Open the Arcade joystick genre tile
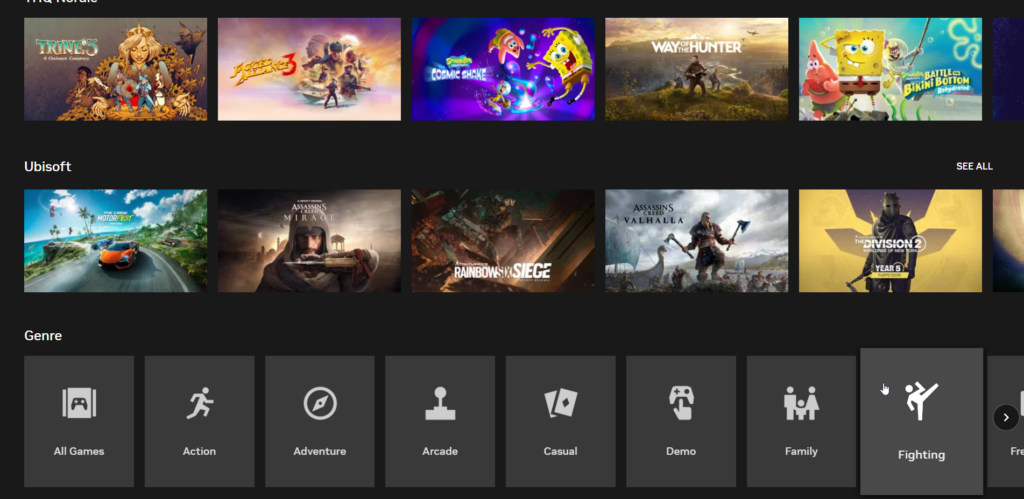 [x=440, y=421]
